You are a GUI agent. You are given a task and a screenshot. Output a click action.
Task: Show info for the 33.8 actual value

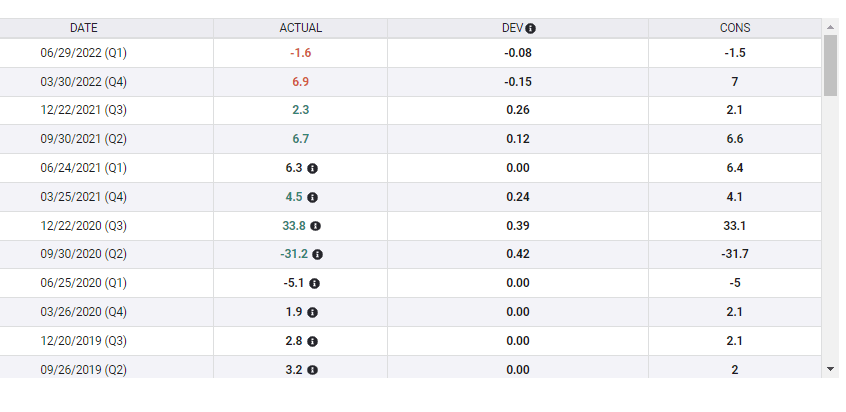coord(316,226)
